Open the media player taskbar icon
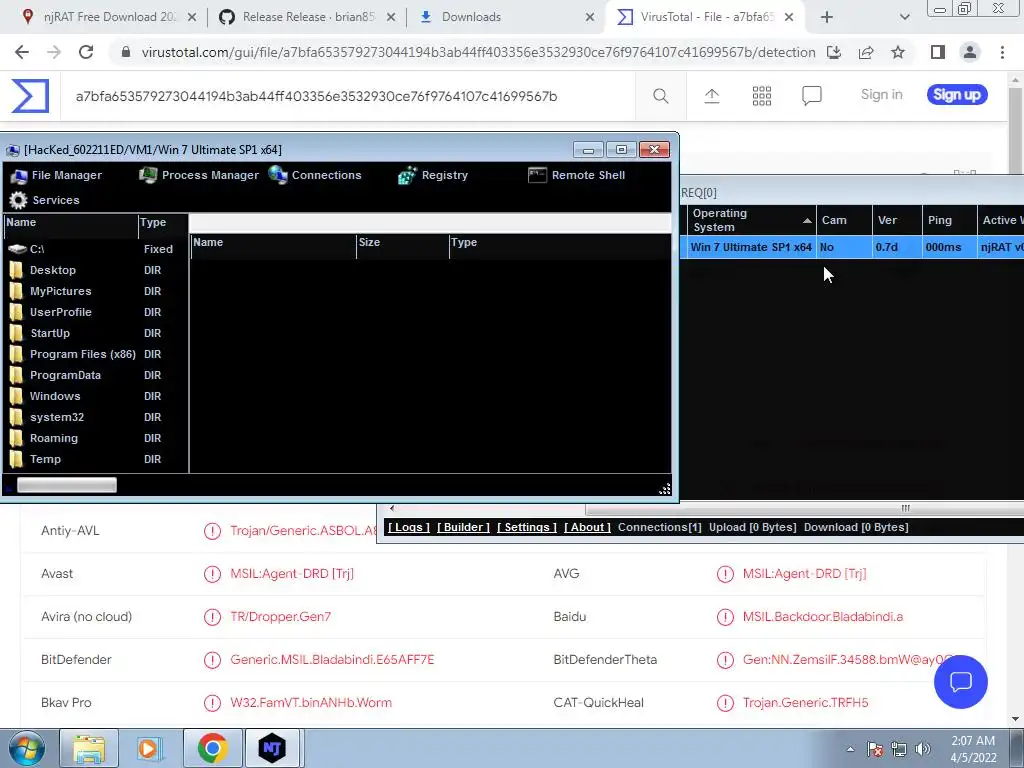This screenshot has width=1024, height=768. tap(149, 748)
